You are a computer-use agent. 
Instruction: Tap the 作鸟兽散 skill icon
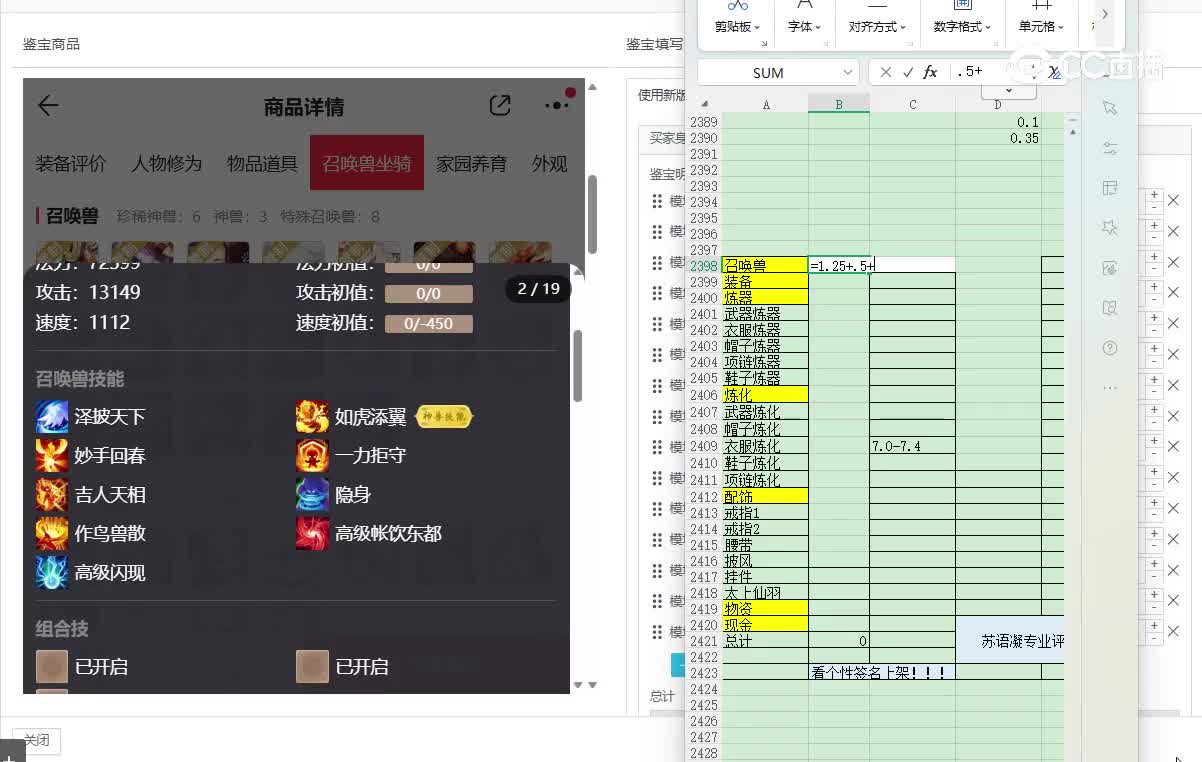[52, 534]
